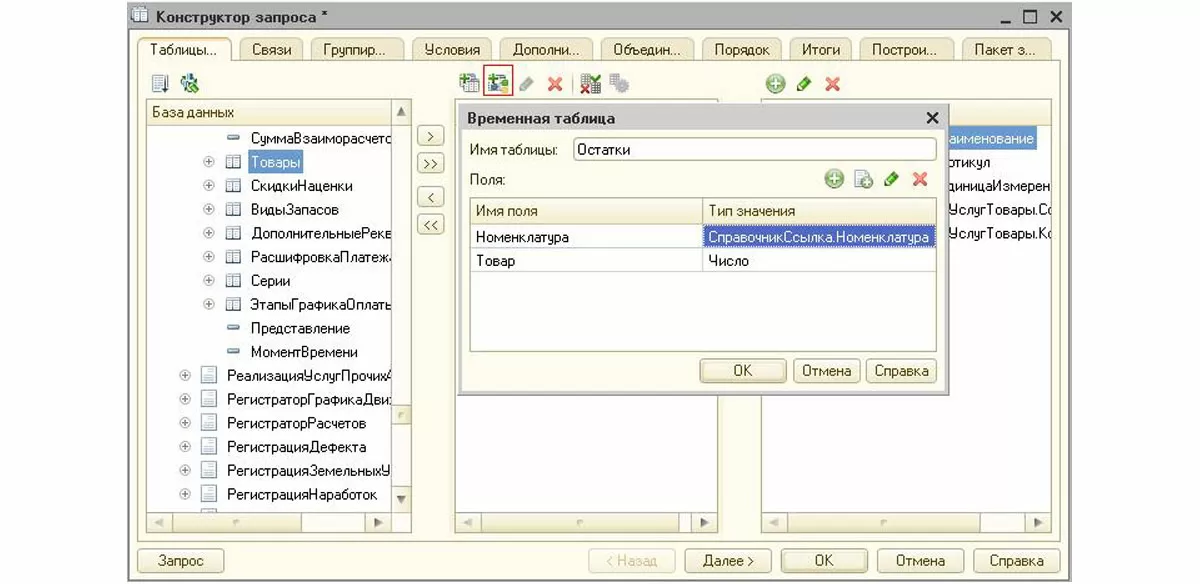Image resolution: width=1200 pixels, height=584 pixels.
Task: Click the red X delete-field icon in right panel
Action: [x=831, y=84]
